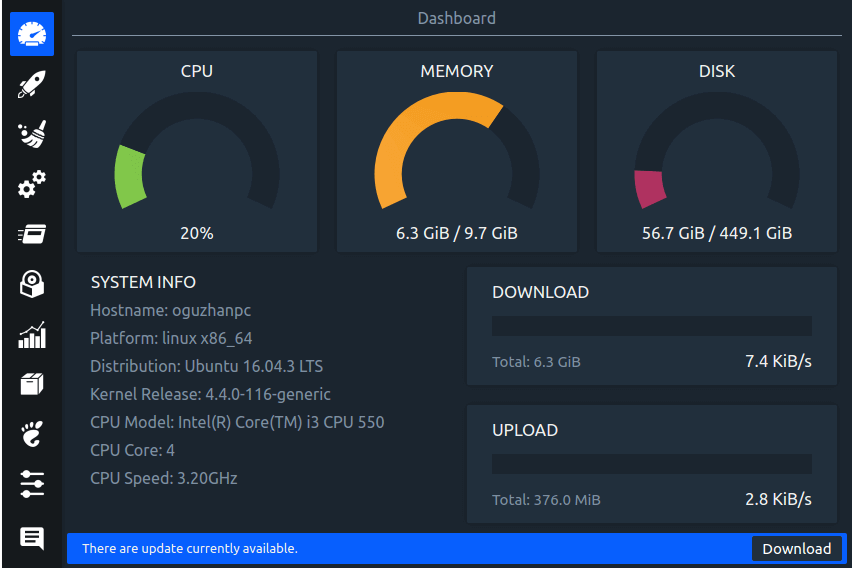Image resolution: width=852 pixels, height=568 pixels.
Task: Go to Services with the gears icon
Action: pos(32,185)
